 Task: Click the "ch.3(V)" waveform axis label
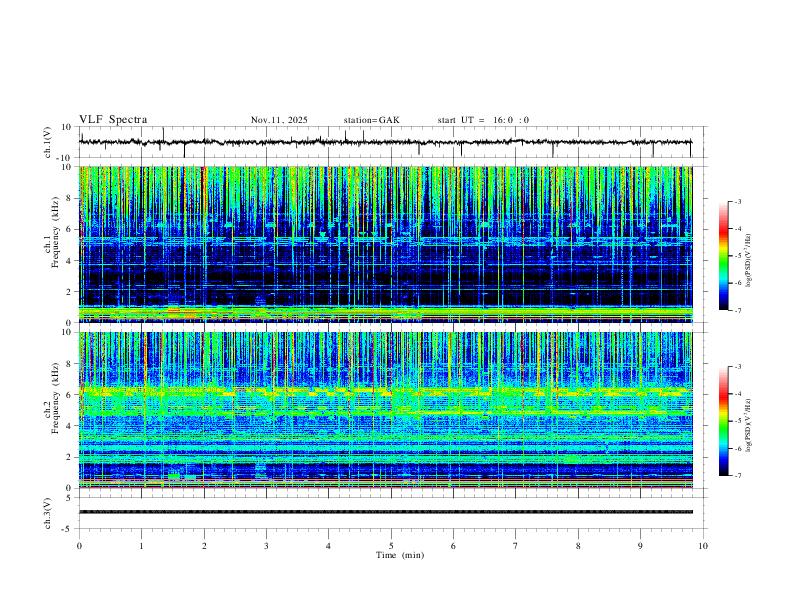tap(48, 513)
